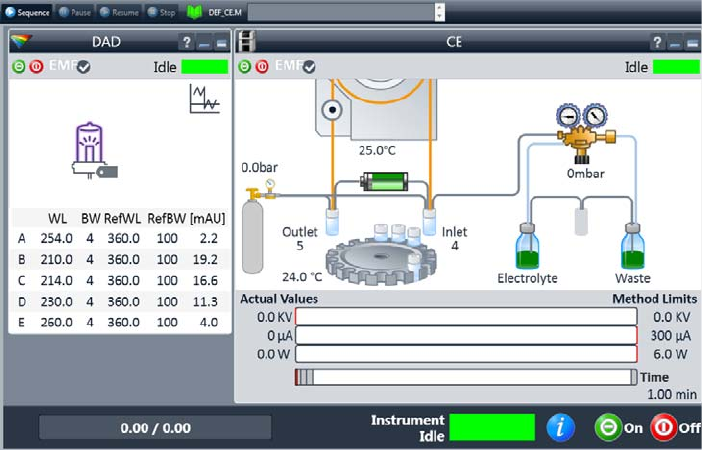Click the toolbar field's down arrow

point(440,17)
